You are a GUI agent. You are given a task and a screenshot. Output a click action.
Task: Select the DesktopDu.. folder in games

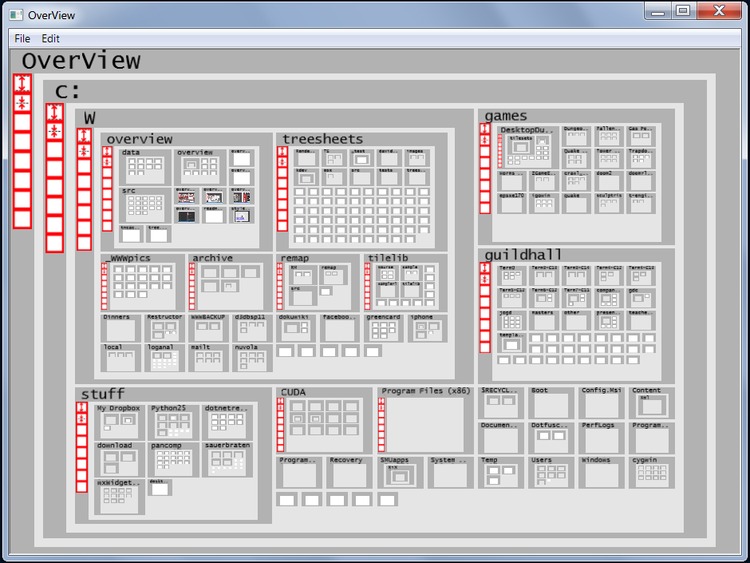click(x=526, y=148)
